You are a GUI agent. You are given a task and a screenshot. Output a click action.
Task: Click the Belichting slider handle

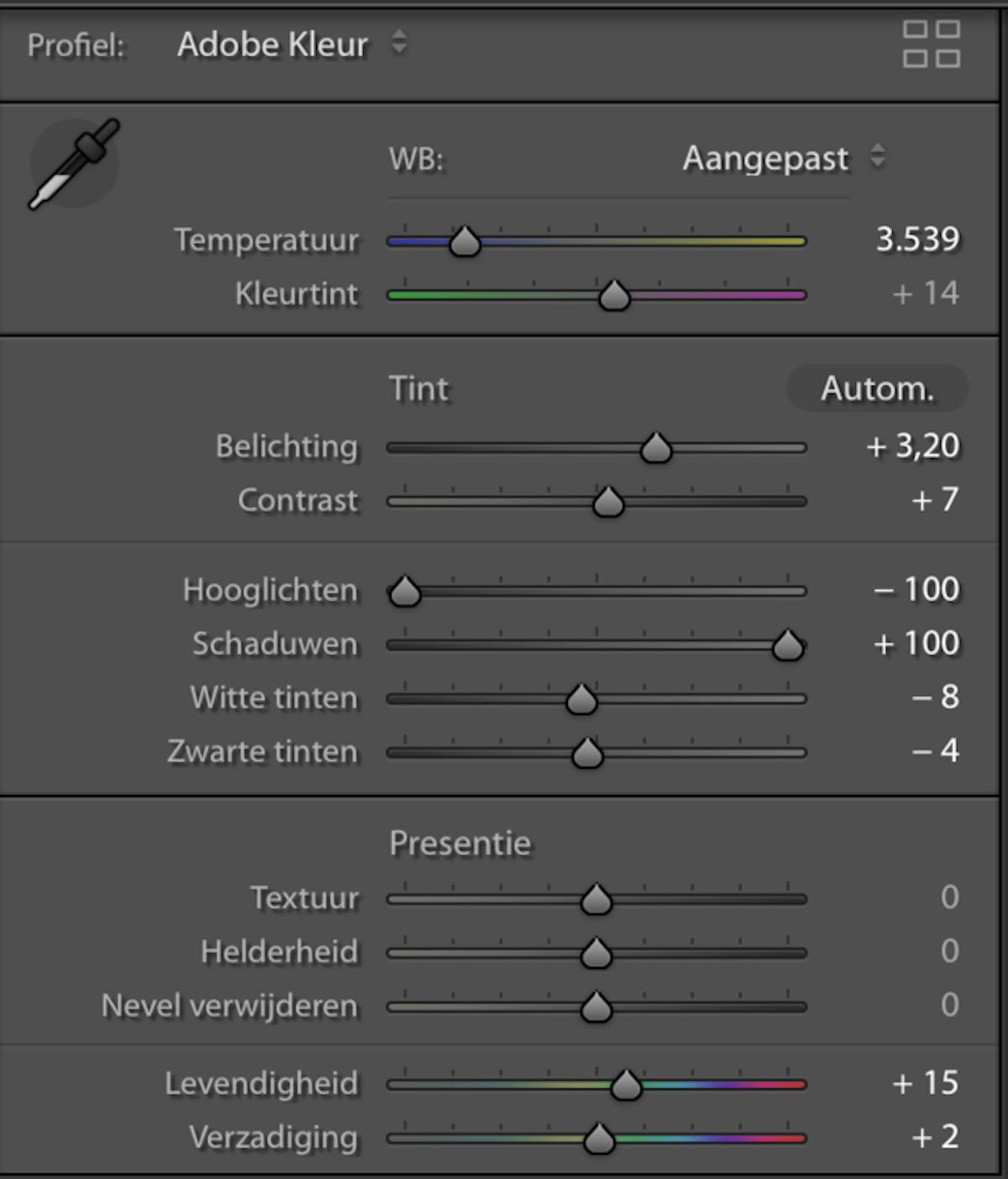click(x=656, y=448)
